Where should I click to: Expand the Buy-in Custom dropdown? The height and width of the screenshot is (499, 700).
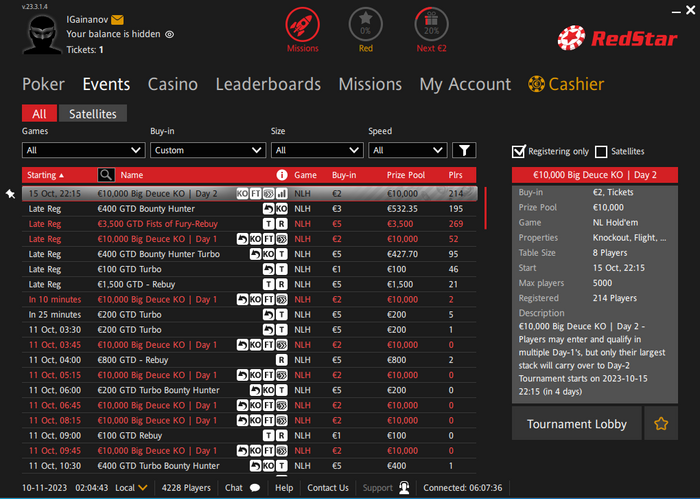(x=208, y=150)
